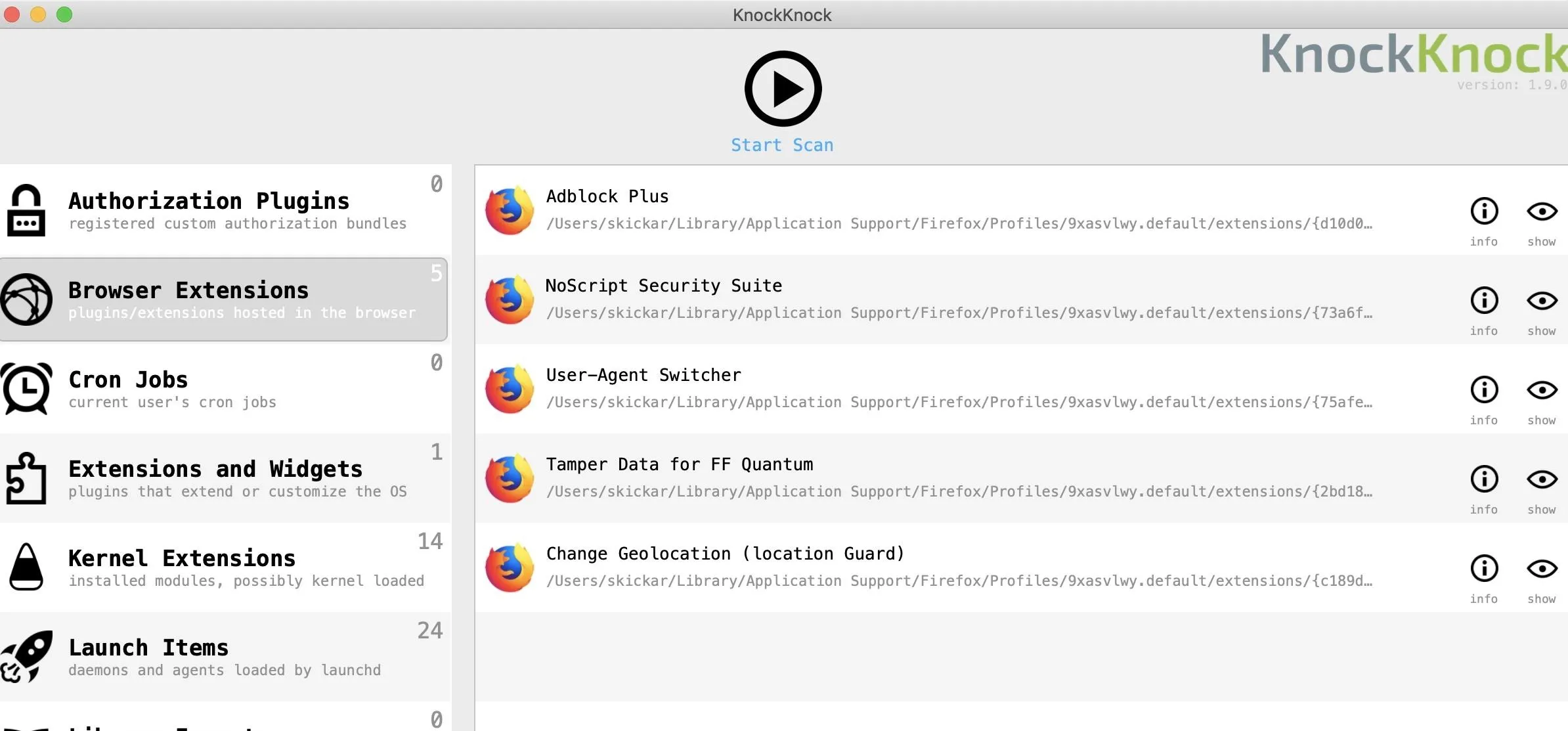
Task: Select the Launch Items category
Action: click(x=225, y=657)
